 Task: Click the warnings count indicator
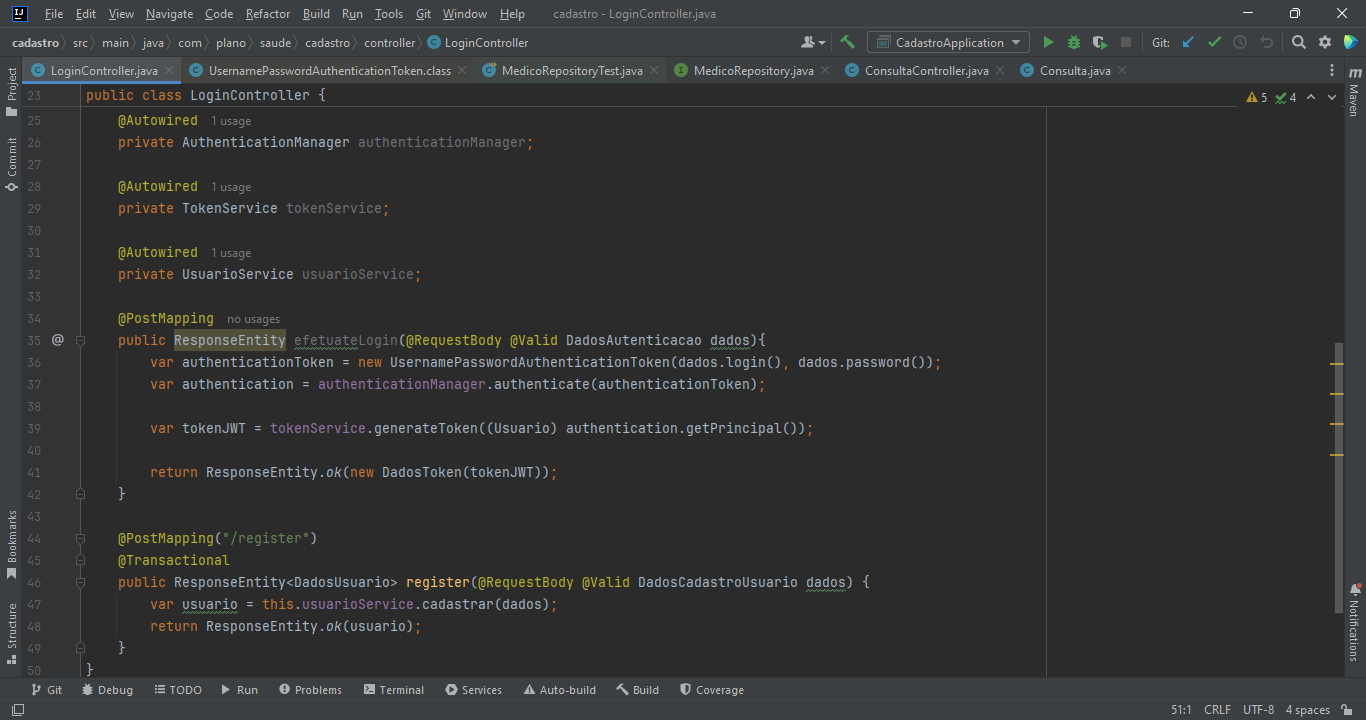tap(1257, 97)
